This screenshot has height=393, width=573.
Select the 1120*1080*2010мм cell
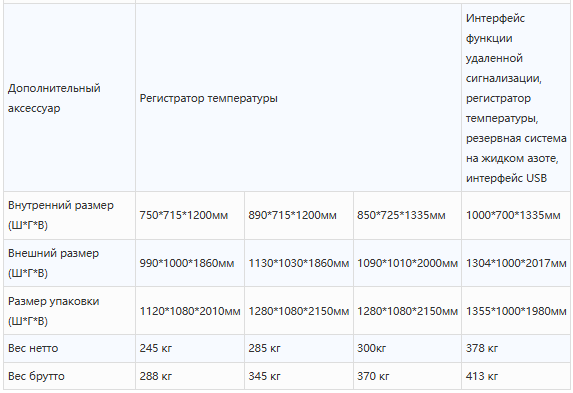point(190,311)
